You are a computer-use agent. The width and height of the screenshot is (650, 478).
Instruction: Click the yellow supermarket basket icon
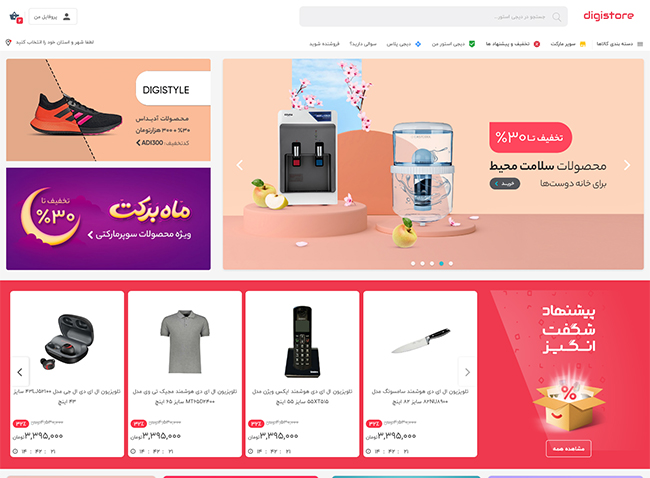pyautogui.click(x=583, y=44)
